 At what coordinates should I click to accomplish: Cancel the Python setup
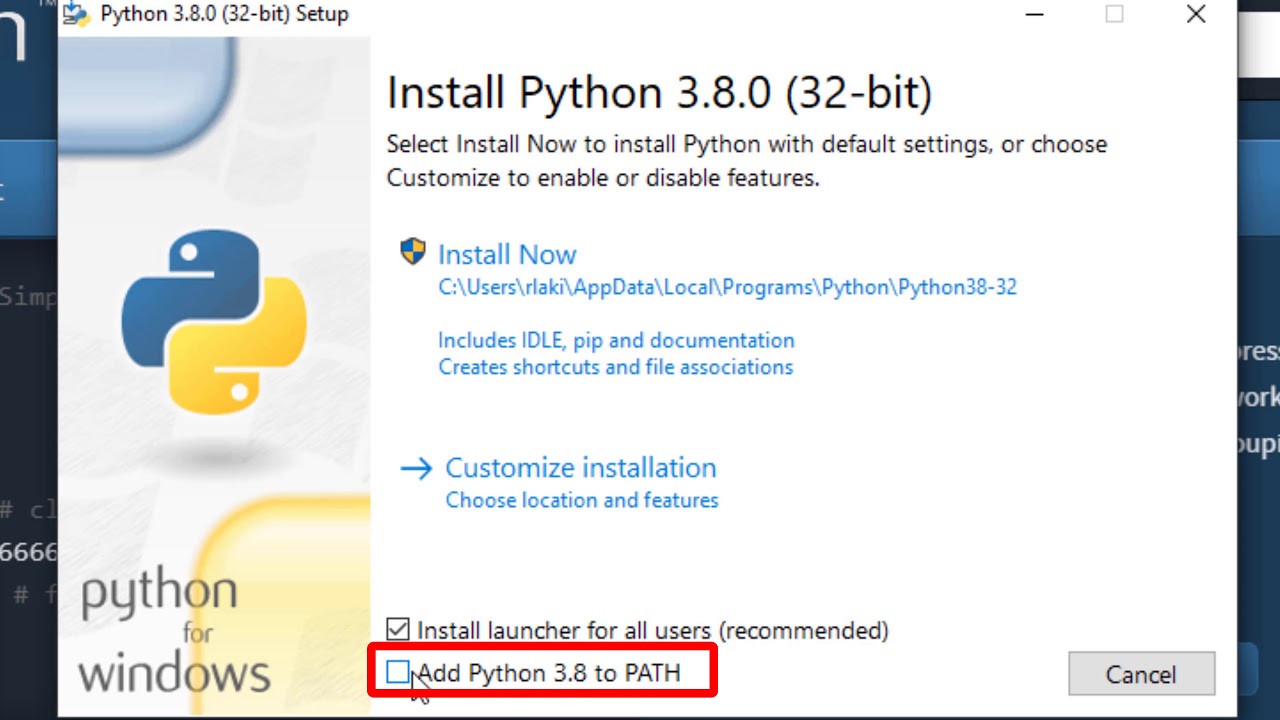[x=1141, y=674]
